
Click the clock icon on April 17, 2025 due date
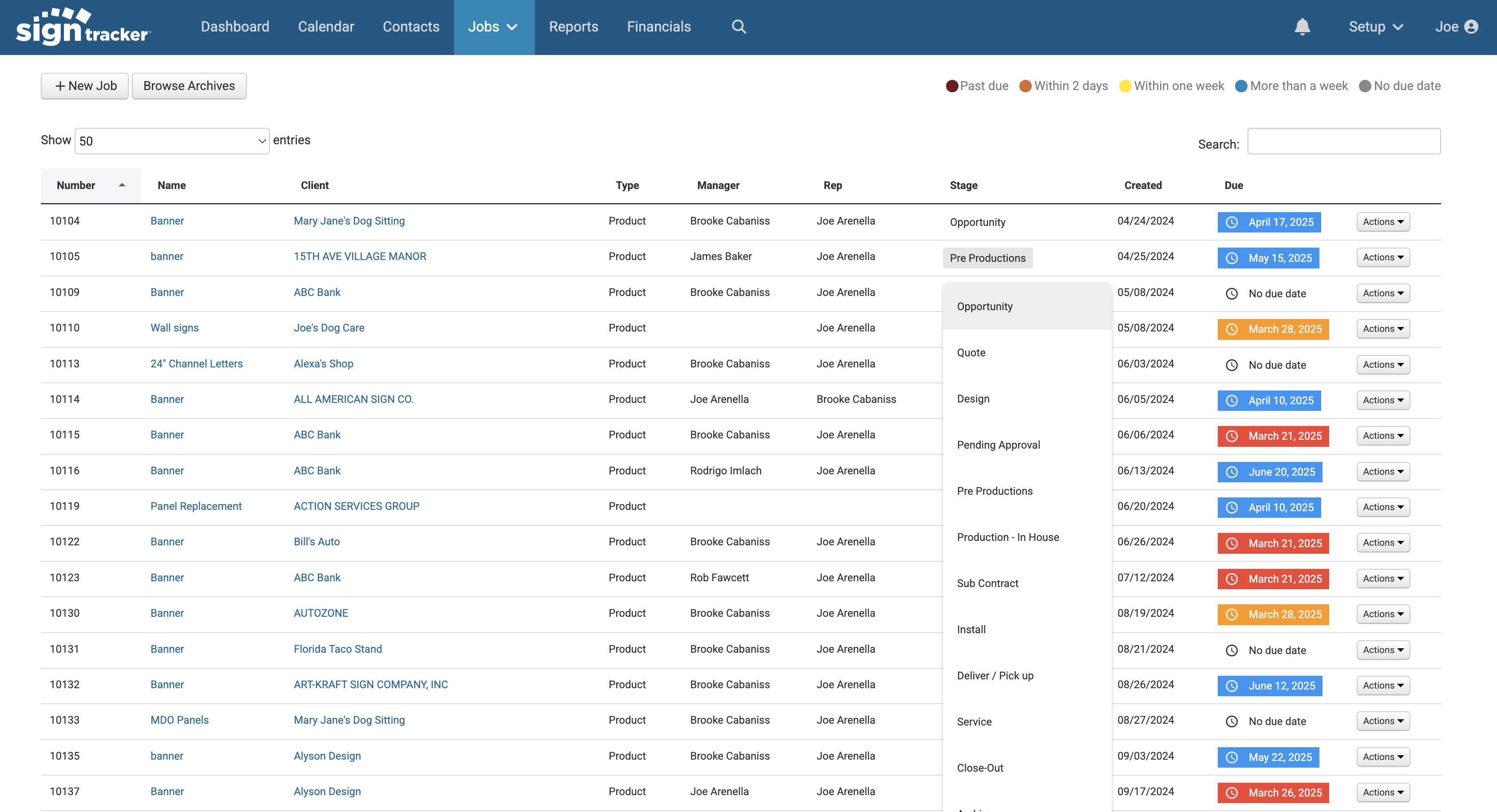pyautogui.click(x=1232, y=222)
